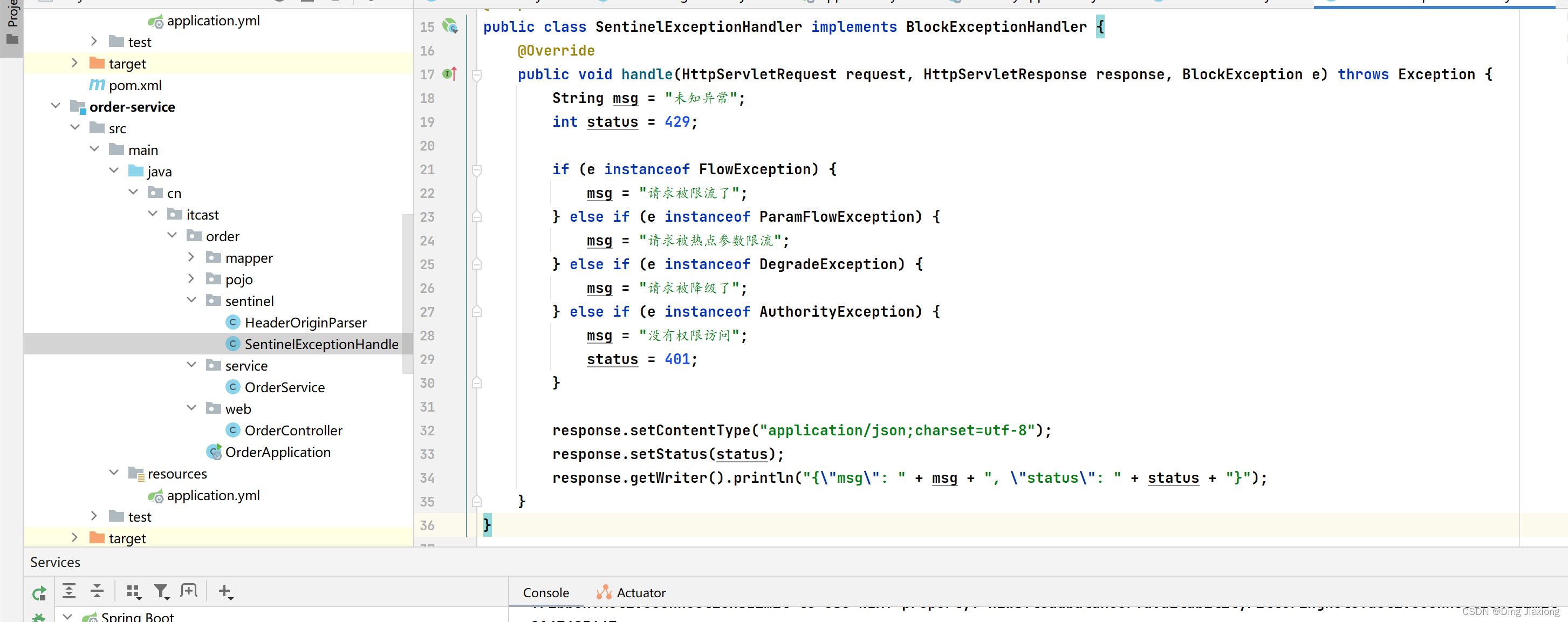This screenshot has height=622, width=1568.
Task: Toggle code fold marker at line 27
Action: click(477, 312)
